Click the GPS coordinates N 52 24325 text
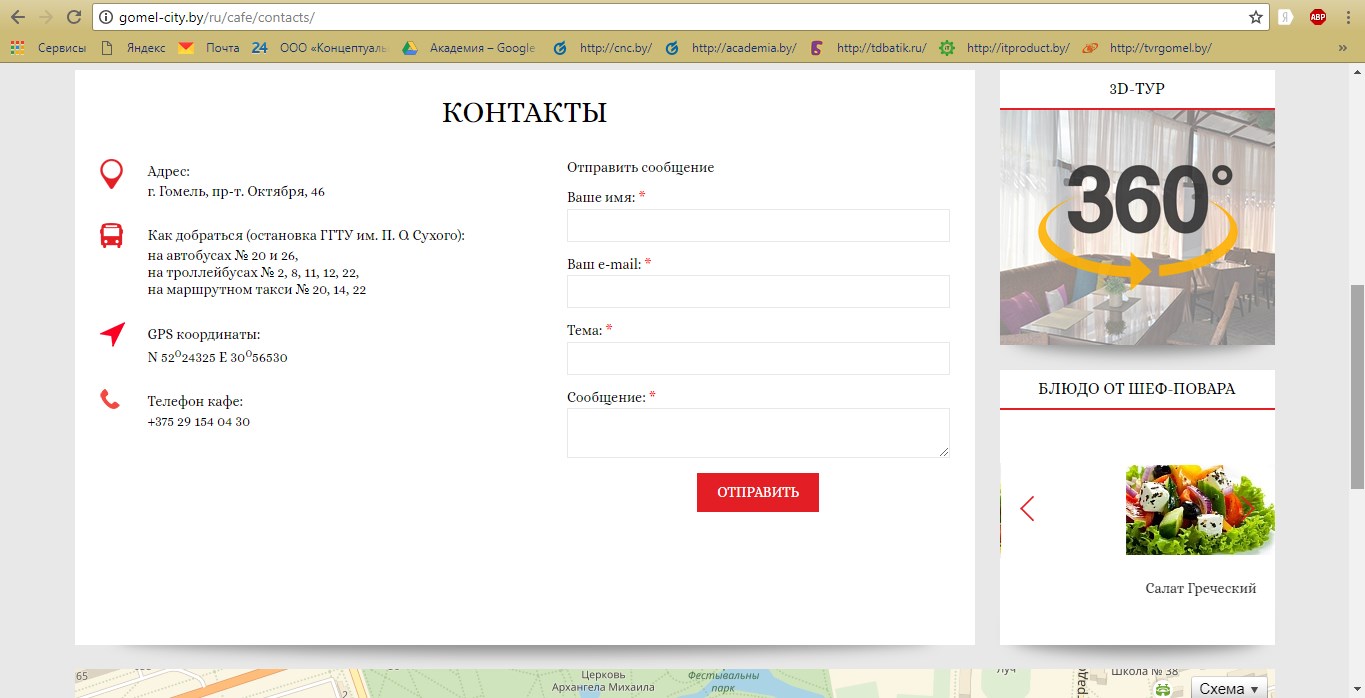Viewport: 1365px width, 698px height. [x=217, y=357]
